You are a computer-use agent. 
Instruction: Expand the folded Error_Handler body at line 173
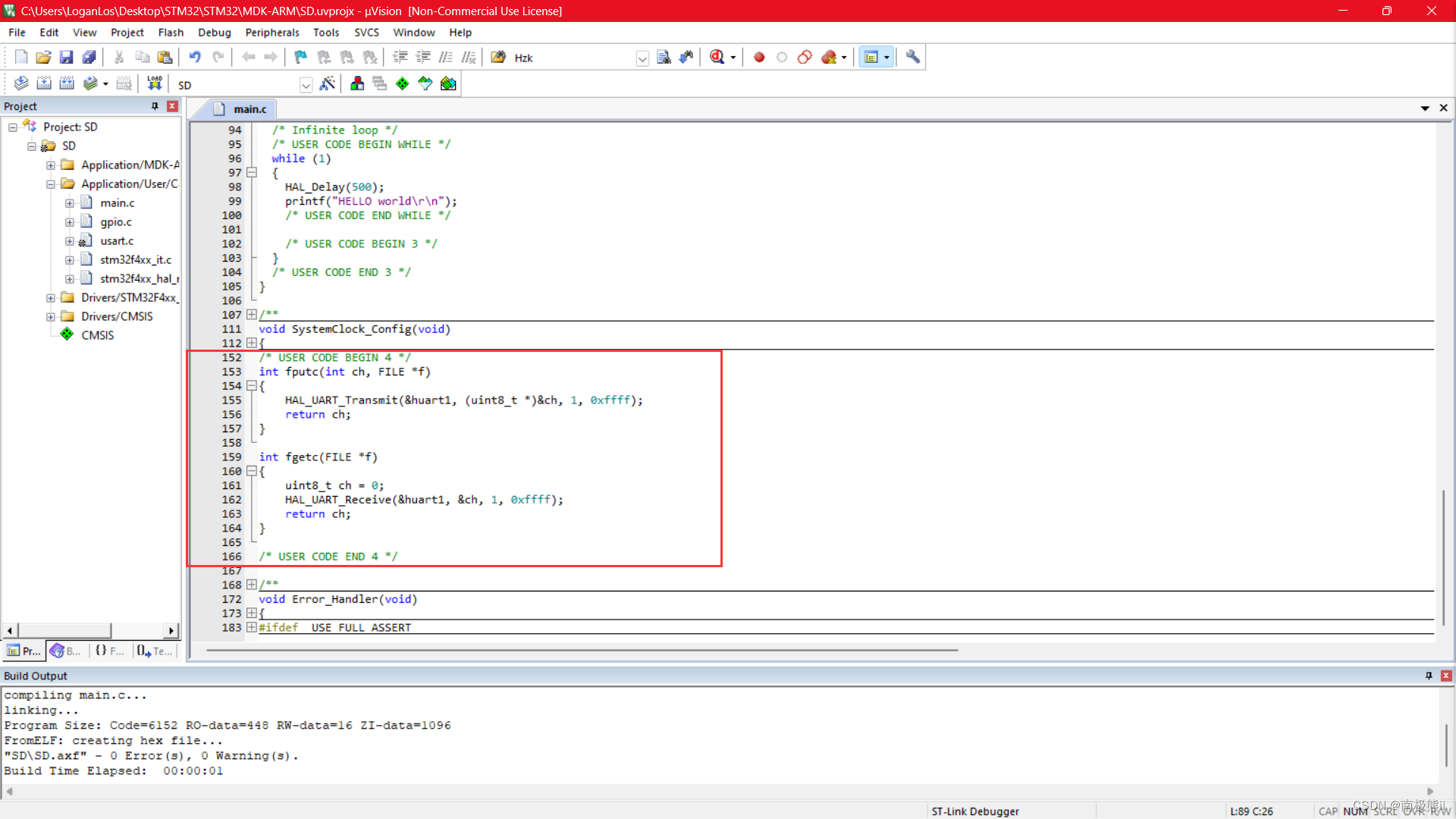[x=252, y=613]
